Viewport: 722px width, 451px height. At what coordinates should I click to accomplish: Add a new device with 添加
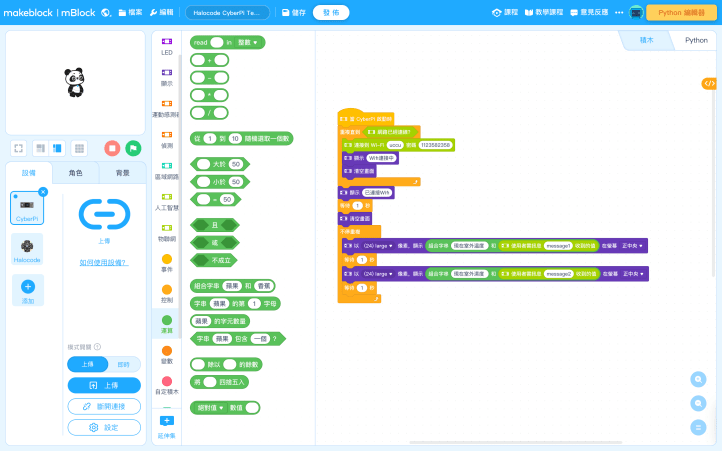click(26, 290)
